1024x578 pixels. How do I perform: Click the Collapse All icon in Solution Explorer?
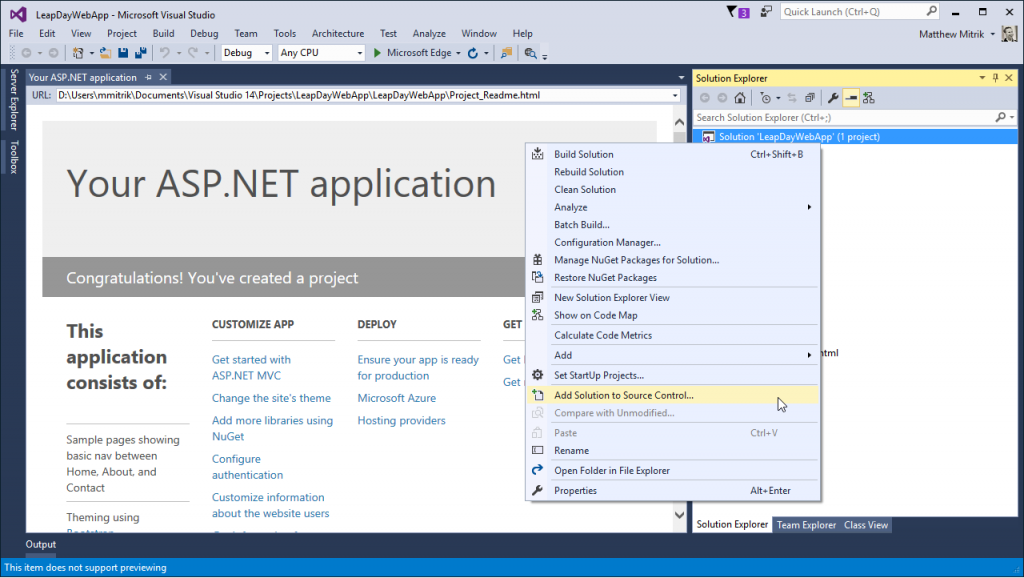tap(810, 98)
